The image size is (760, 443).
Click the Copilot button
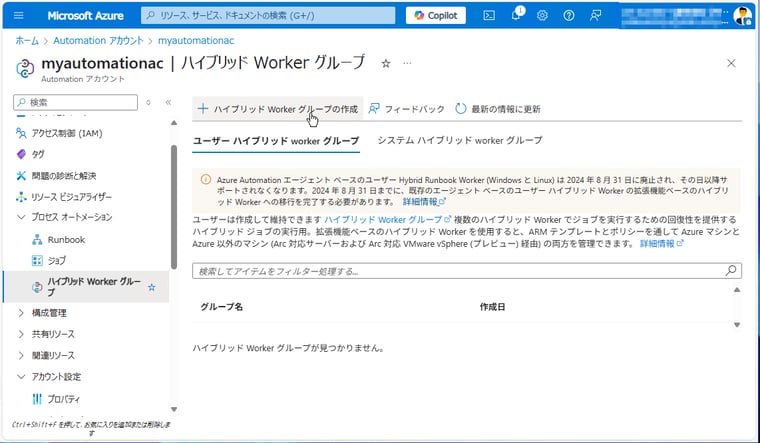pyautogui.click(x=436, y=16)
